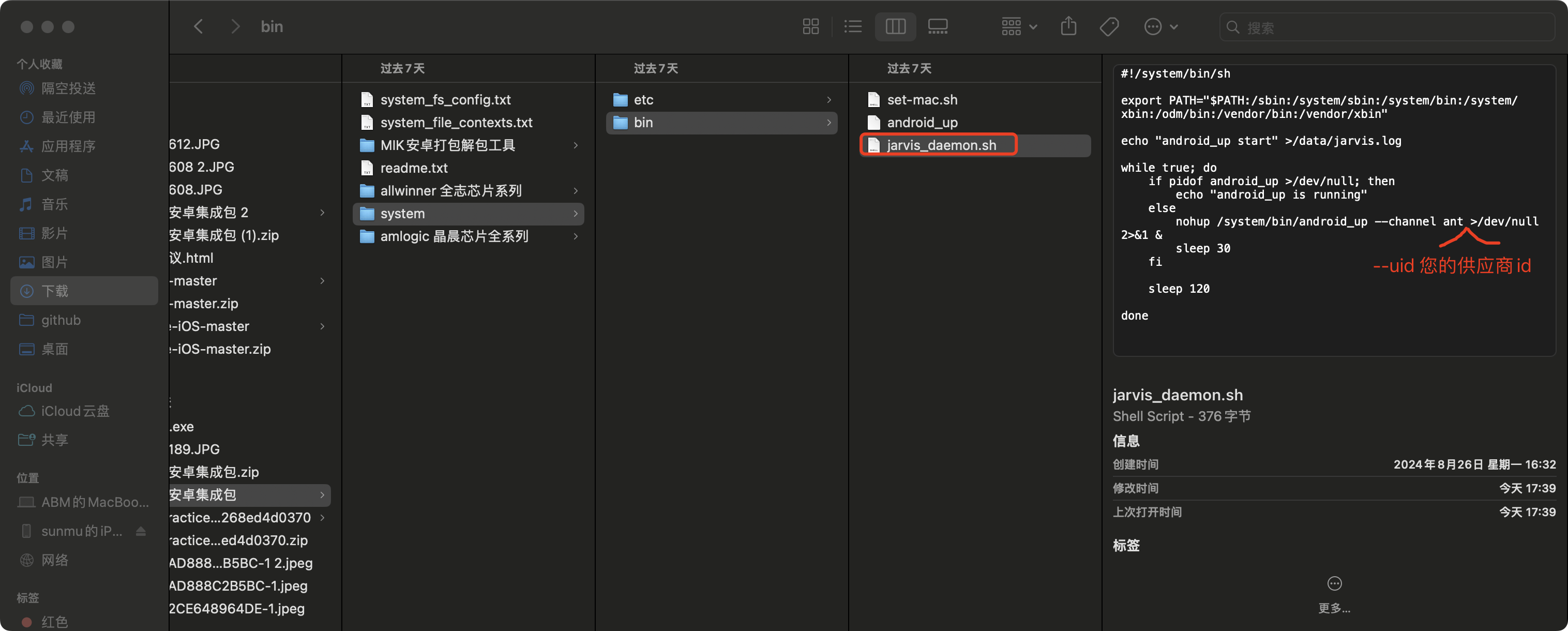Image resolution: width=1568 pixels, height=631 pixels.
Task: Expand the actice...268ed4d0370 folder chevron
Action: click(322, 518)
